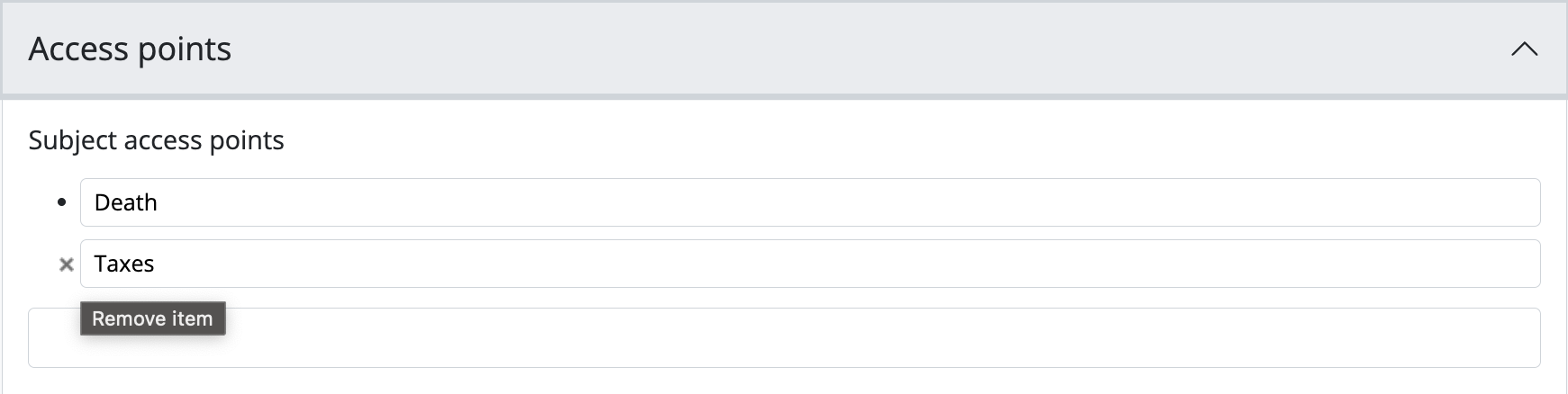Click the Remove item tooltip
The width and height of the screenshot is (1568, 394).
point(152,318)
